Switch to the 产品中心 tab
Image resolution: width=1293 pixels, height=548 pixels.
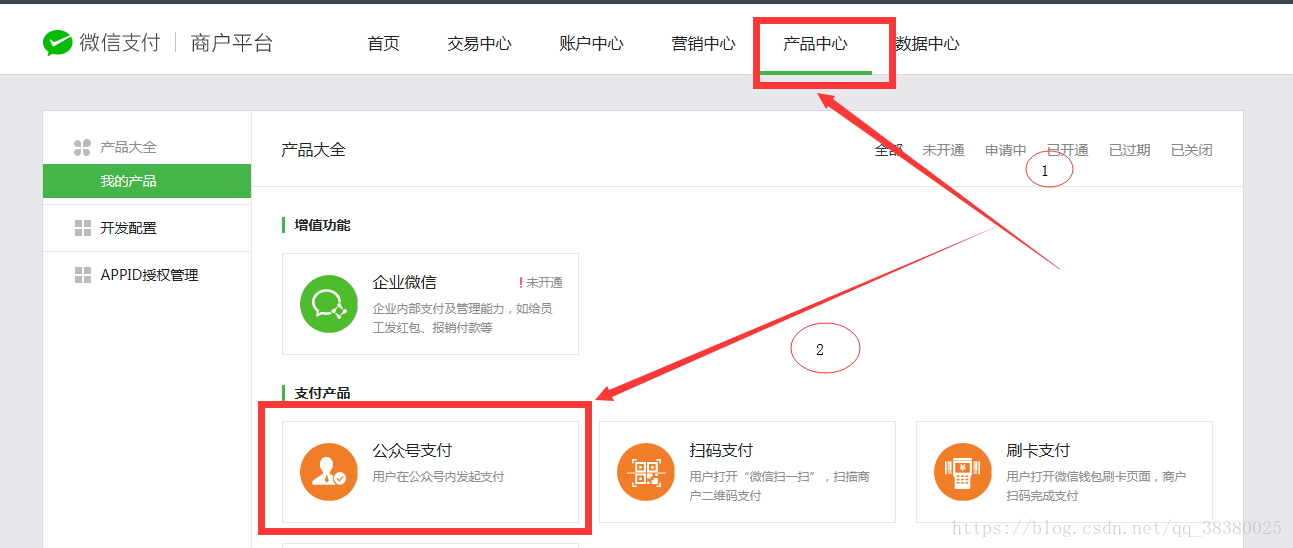815,44
